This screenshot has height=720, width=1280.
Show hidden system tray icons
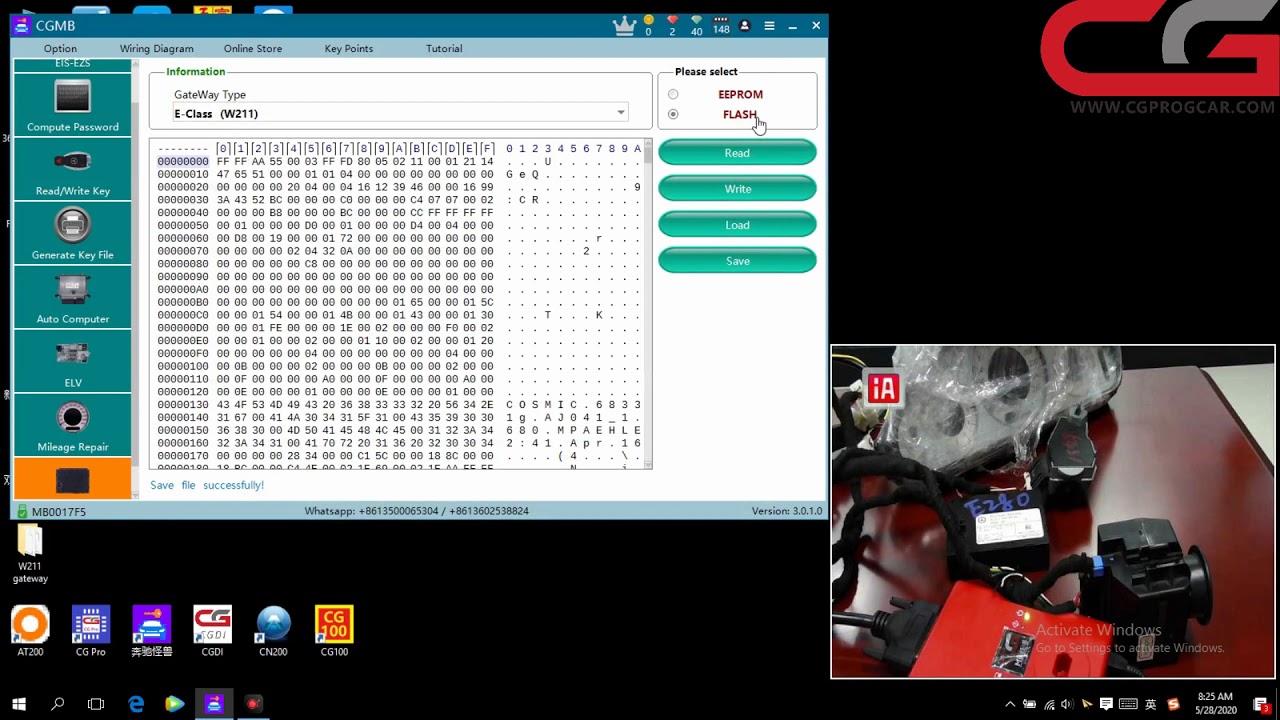click(x=1010, y=704)
